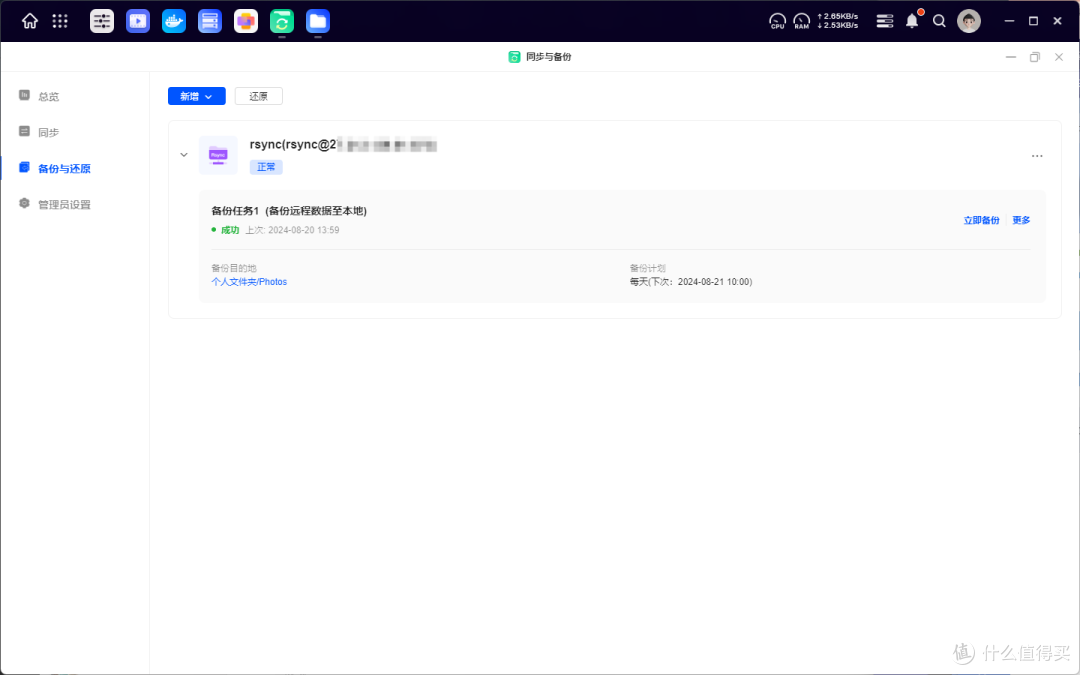
Task: Close the 同步与备份 inner window
Action: tap(1059, 57)
